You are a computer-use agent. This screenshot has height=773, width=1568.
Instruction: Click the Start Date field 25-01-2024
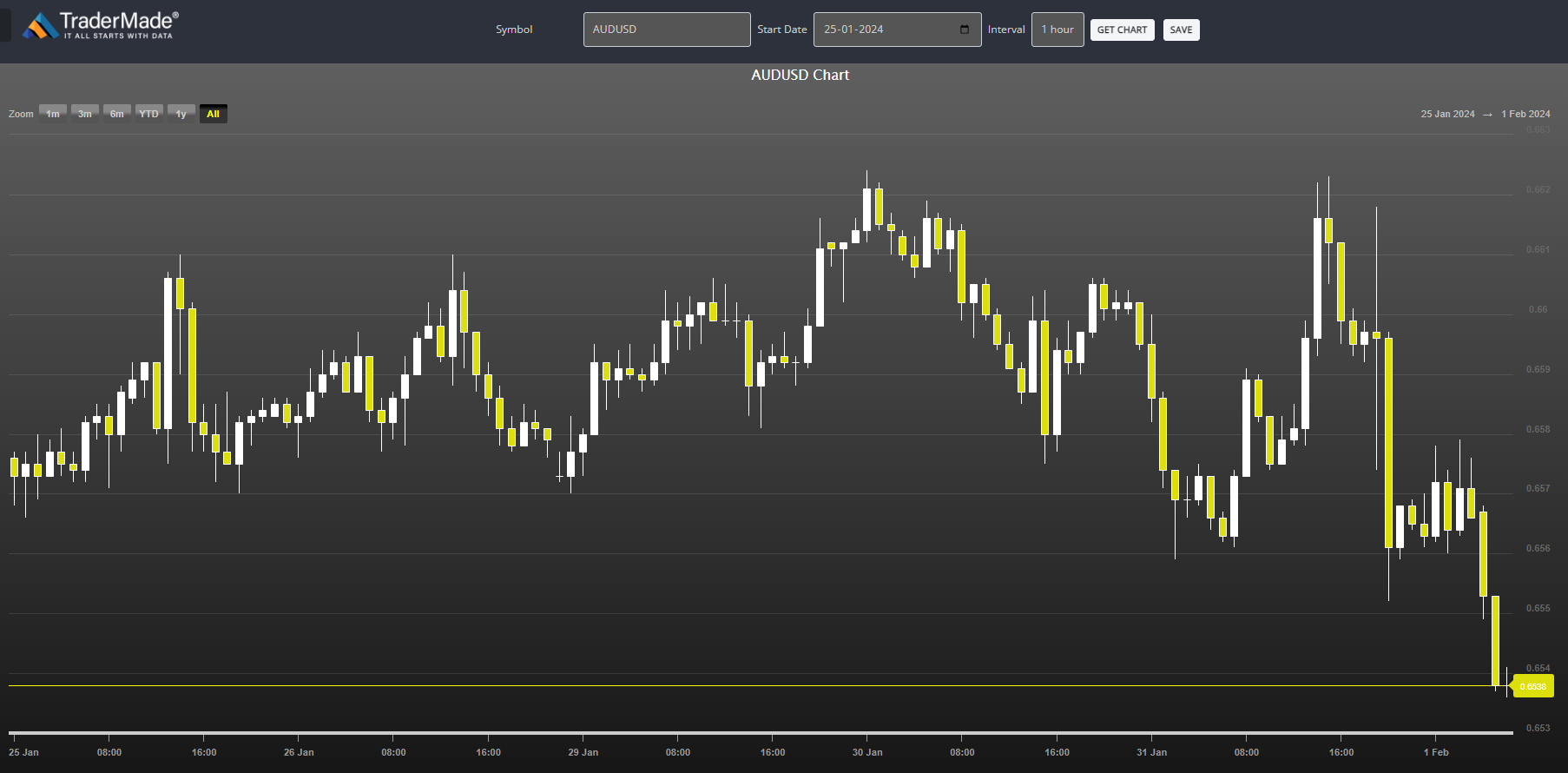pos(897,30)
